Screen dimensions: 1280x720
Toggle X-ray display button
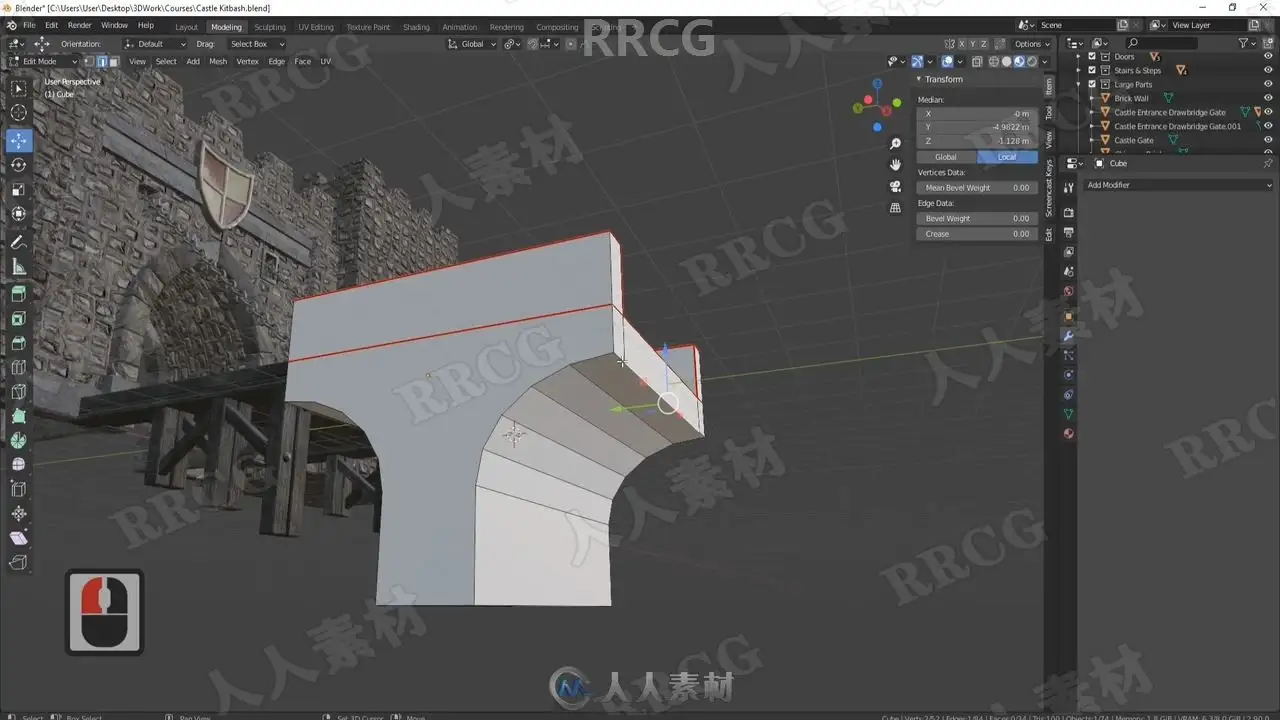point(978,61)
